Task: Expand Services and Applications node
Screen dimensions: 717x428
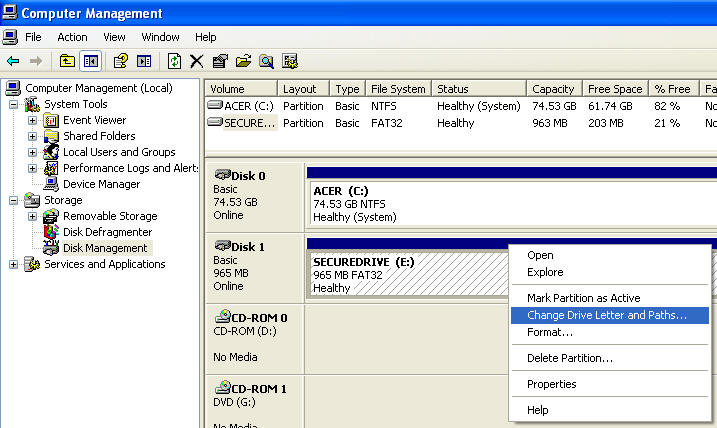Action: tap(14, 264)
